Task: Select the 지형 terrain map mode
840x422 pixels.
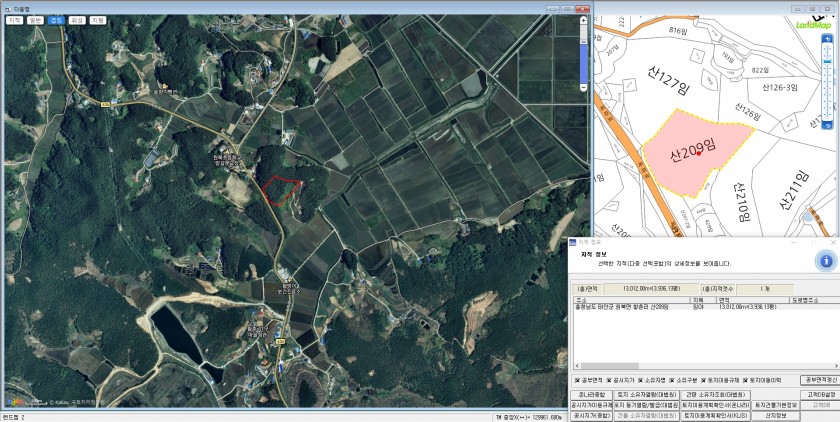Action: (x=97, y=20)
